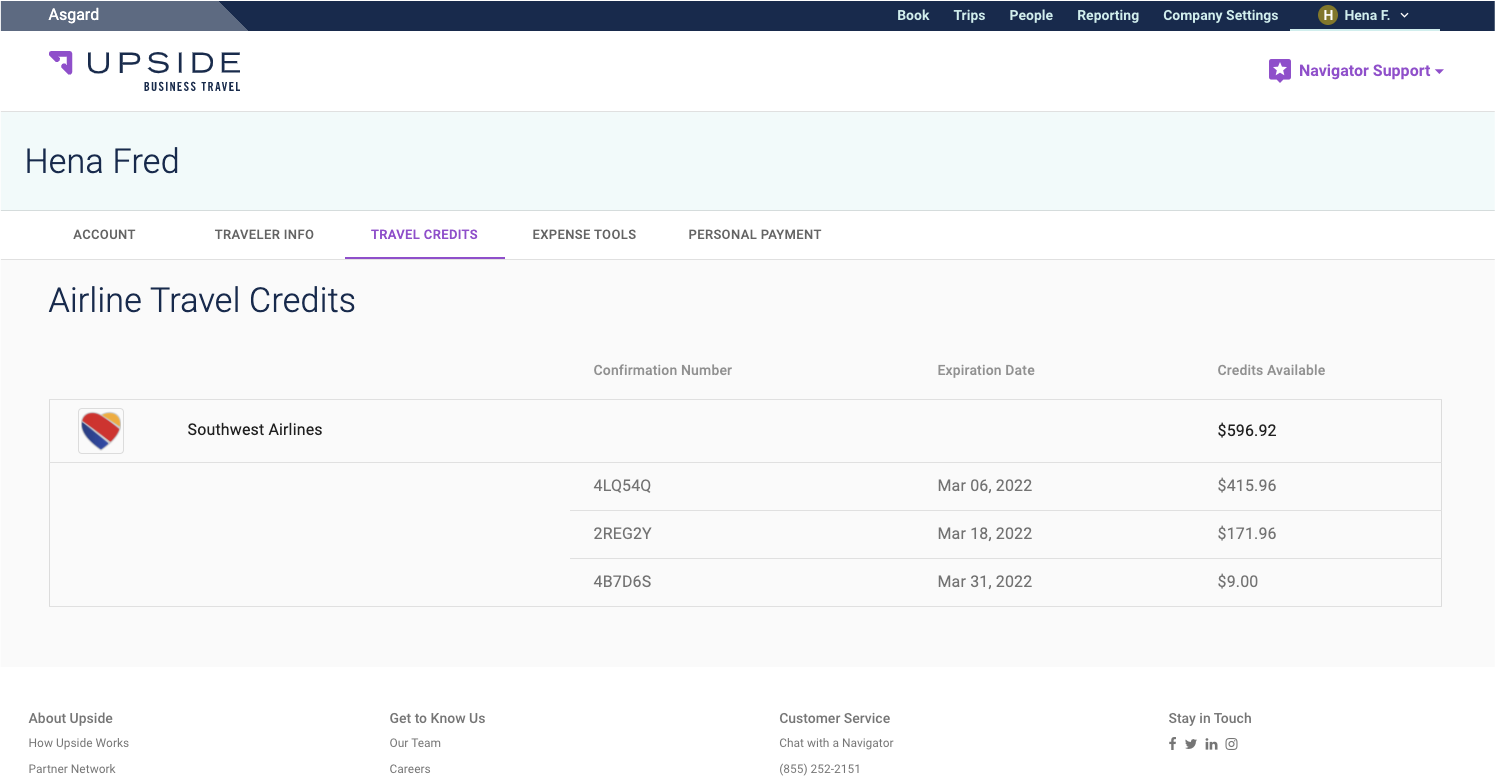
Task: Click the Navigator Support star icon
Action: point(1279,71)
